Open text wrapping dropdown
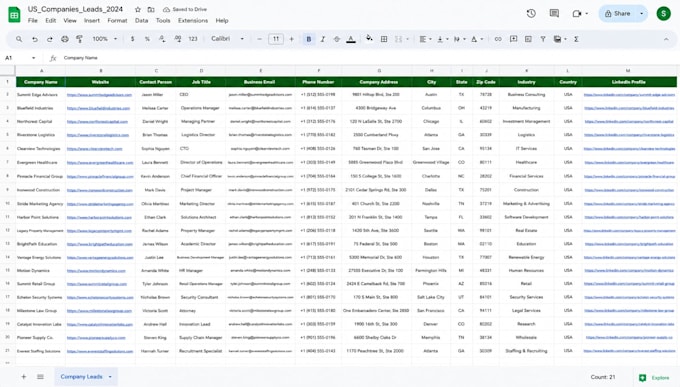Screen dimensions: 680x387 [459, 39]
